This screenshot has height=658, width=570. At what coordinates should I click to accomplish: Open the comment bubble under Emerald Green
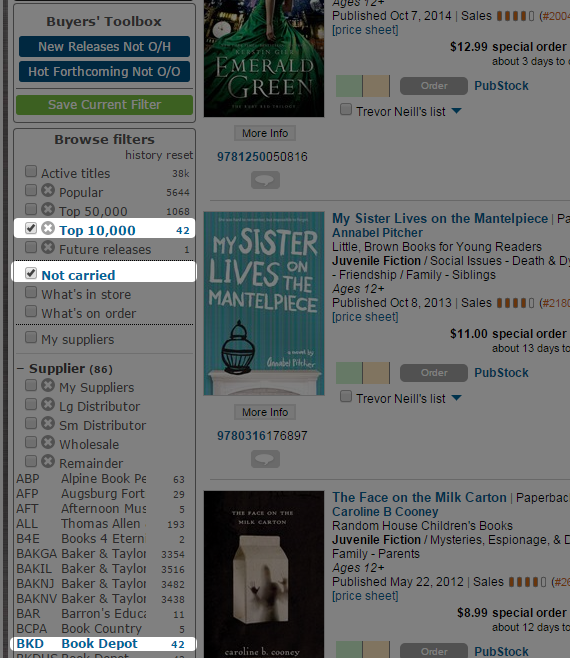point(265,180)
